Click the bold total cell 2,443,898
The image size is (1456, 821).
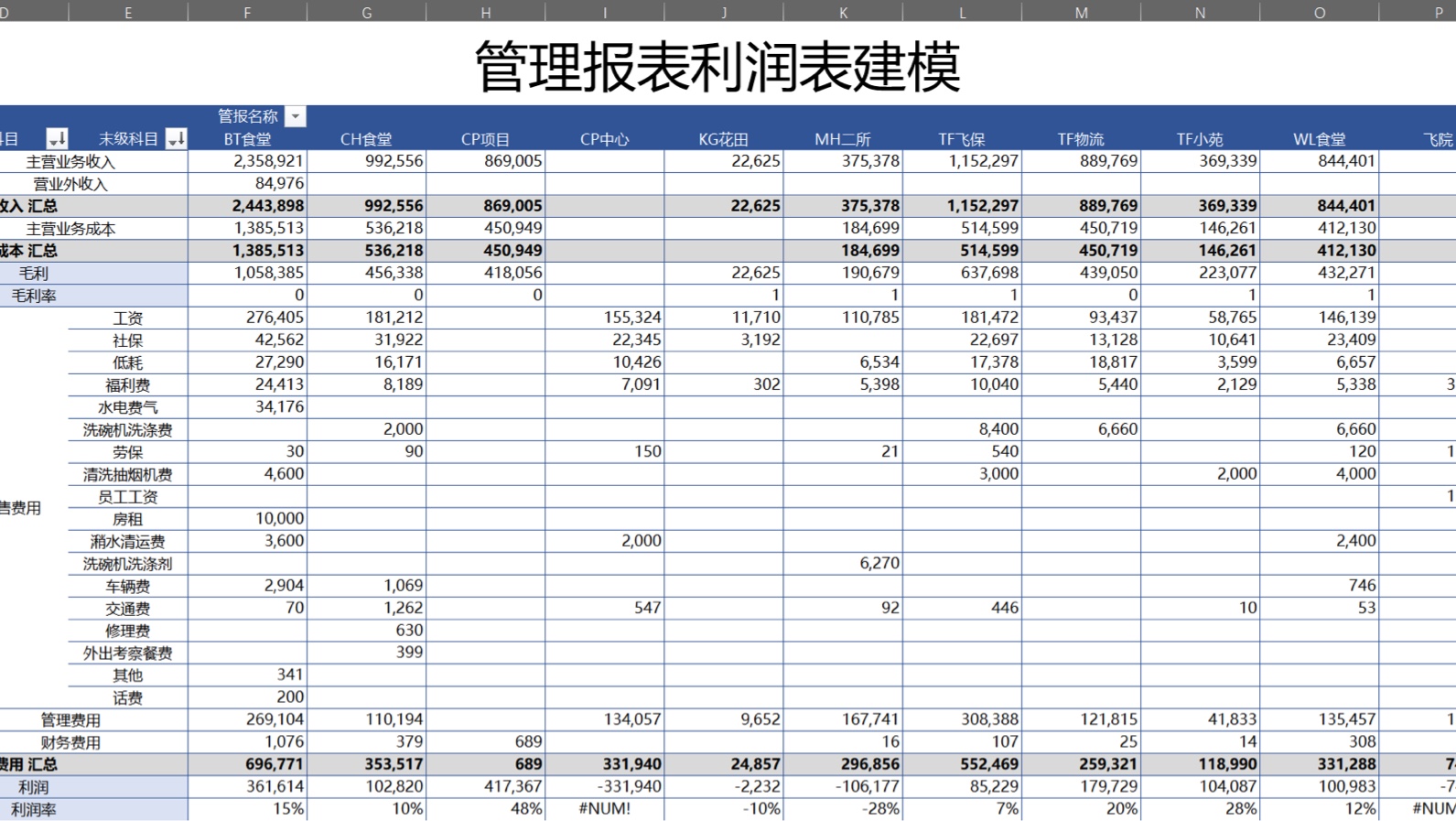[x=247, y=206]
